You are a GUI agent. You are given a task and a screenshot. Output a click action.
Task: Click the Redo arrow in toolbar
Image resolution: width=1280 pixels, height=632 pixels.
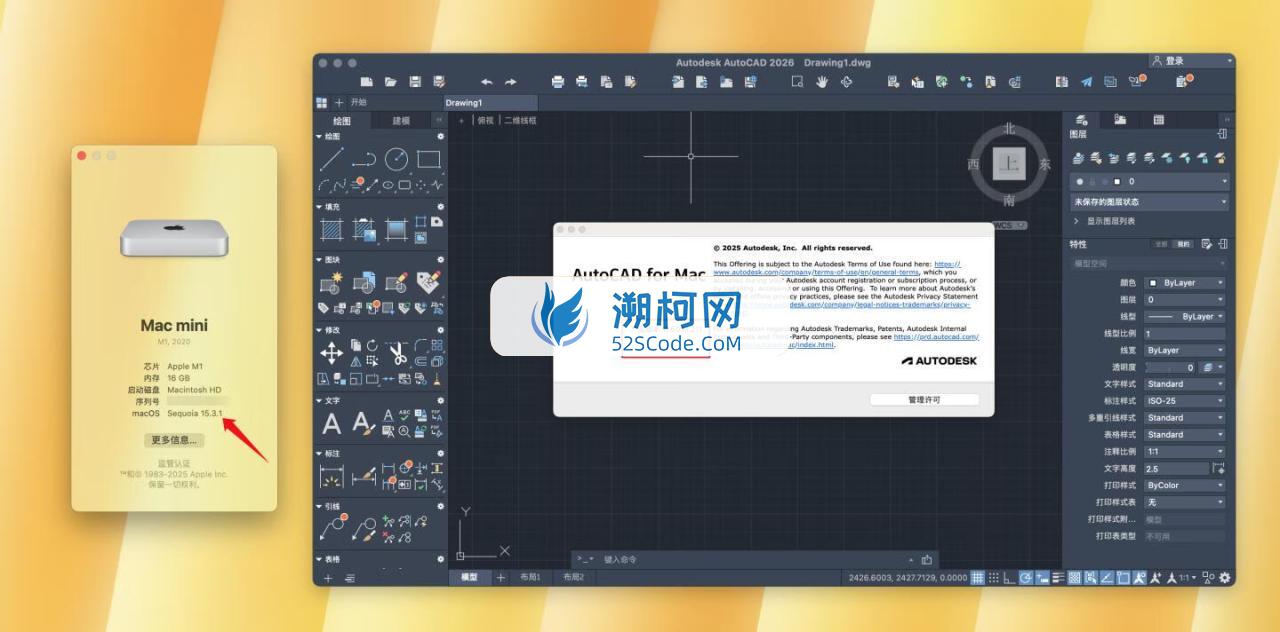tap(510, 81)
